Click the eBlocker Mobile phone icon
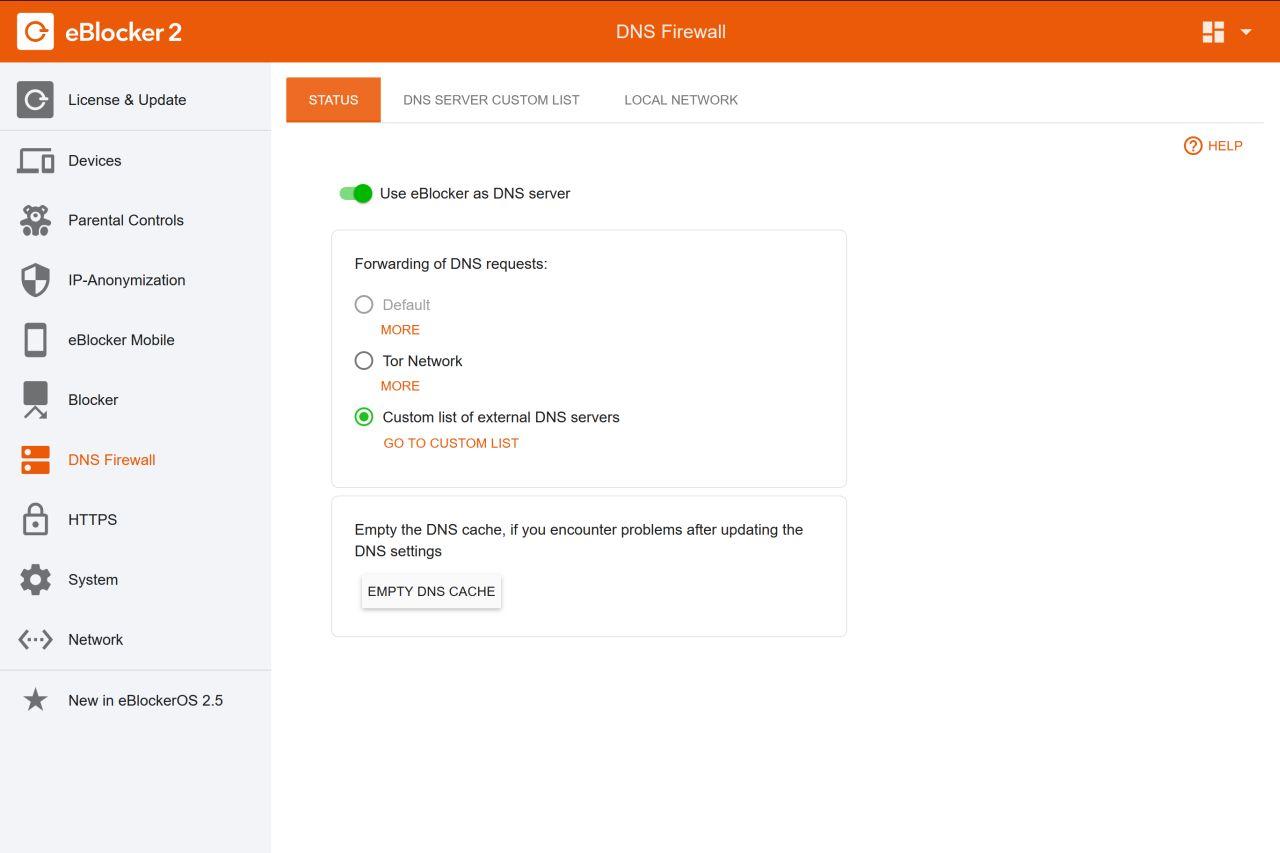 tap(35, 340)
